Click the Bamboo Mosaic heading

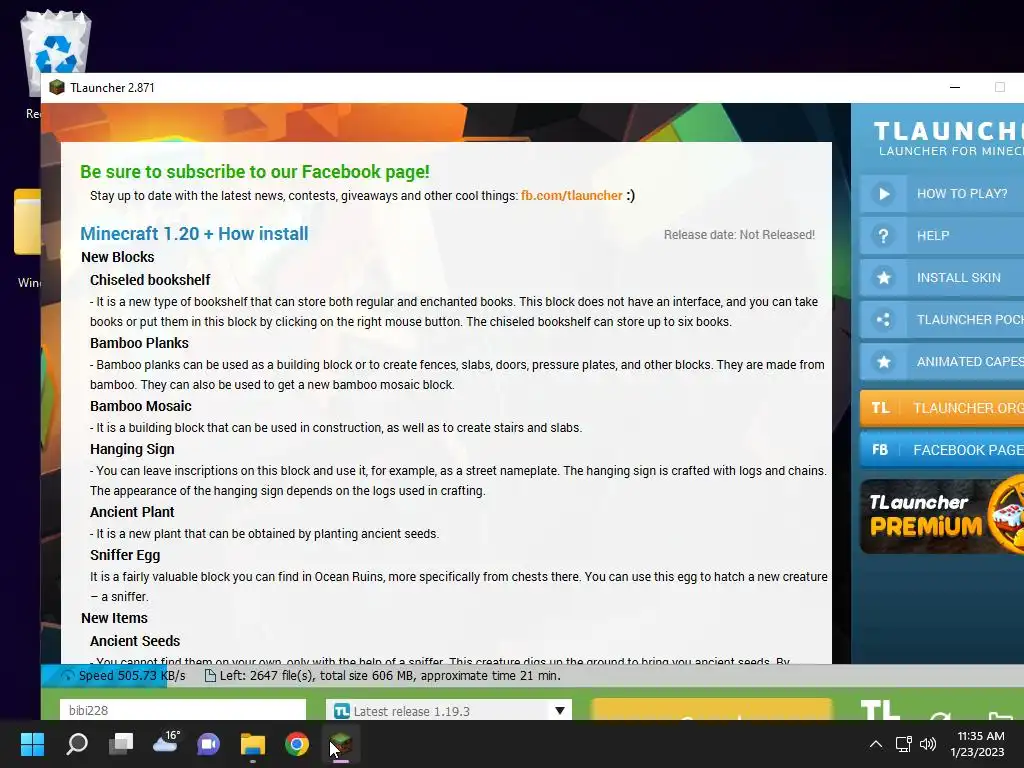coord(140,406)
